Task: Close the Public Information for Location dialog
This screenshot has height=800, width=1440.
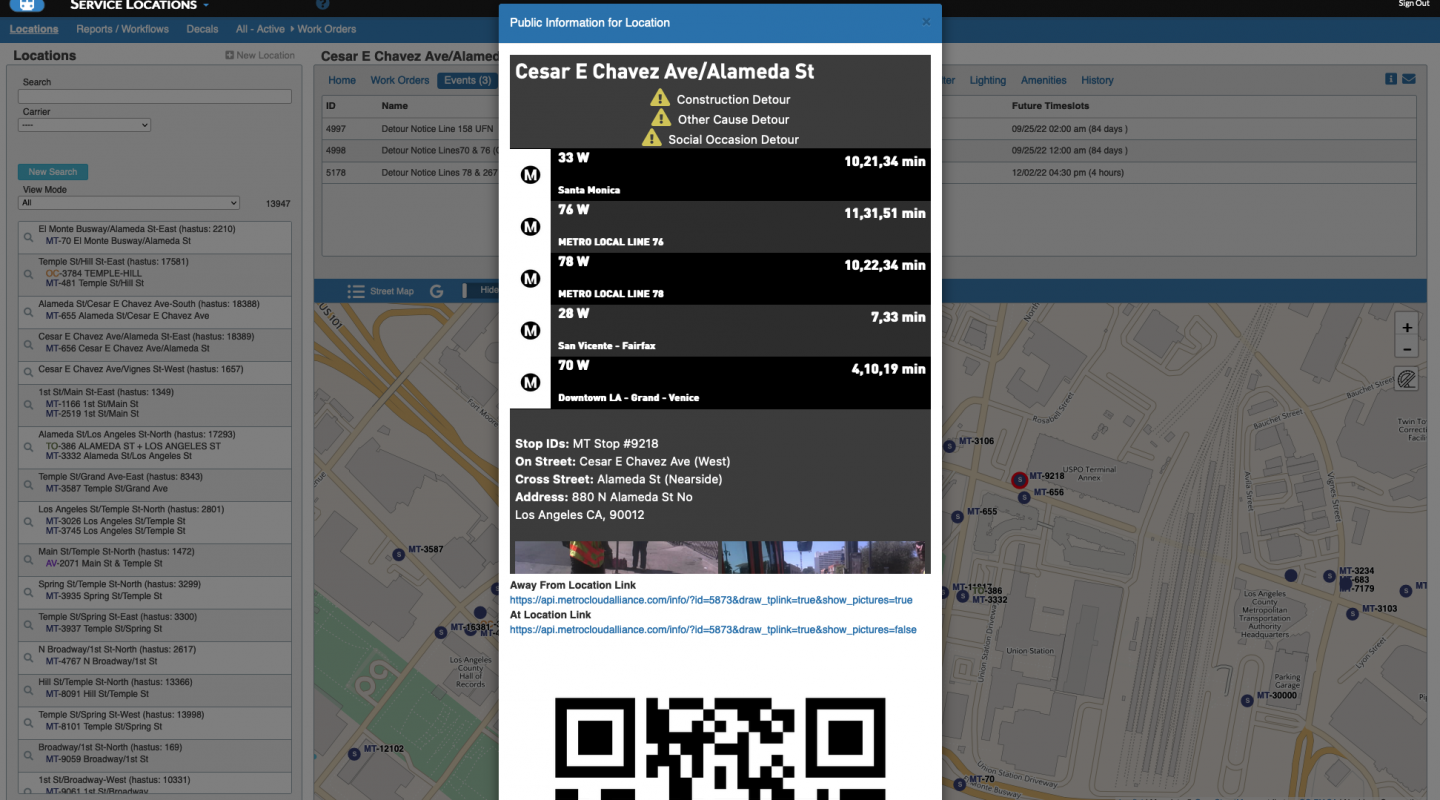Action: click(x=925, y=22)
